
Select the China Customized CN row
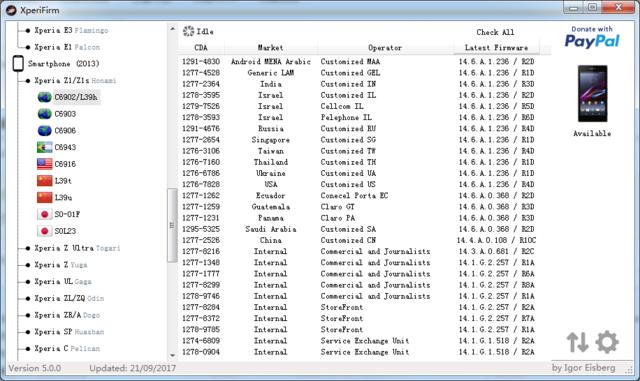[358, 241]
